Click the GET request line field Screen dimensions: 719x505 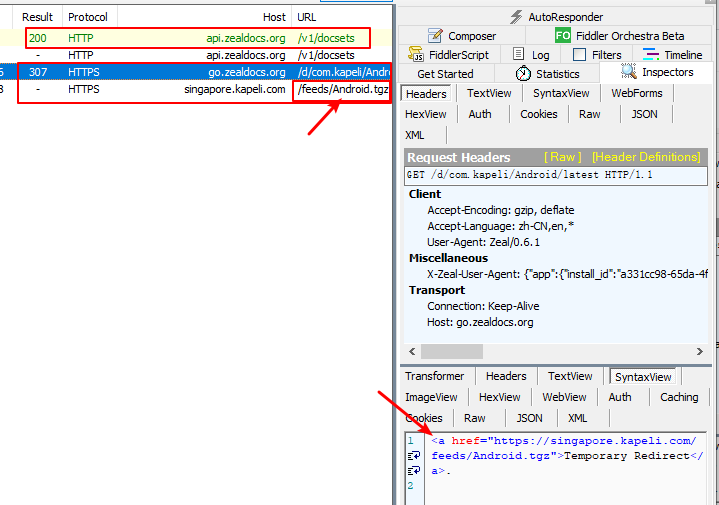tap(556, 175)
